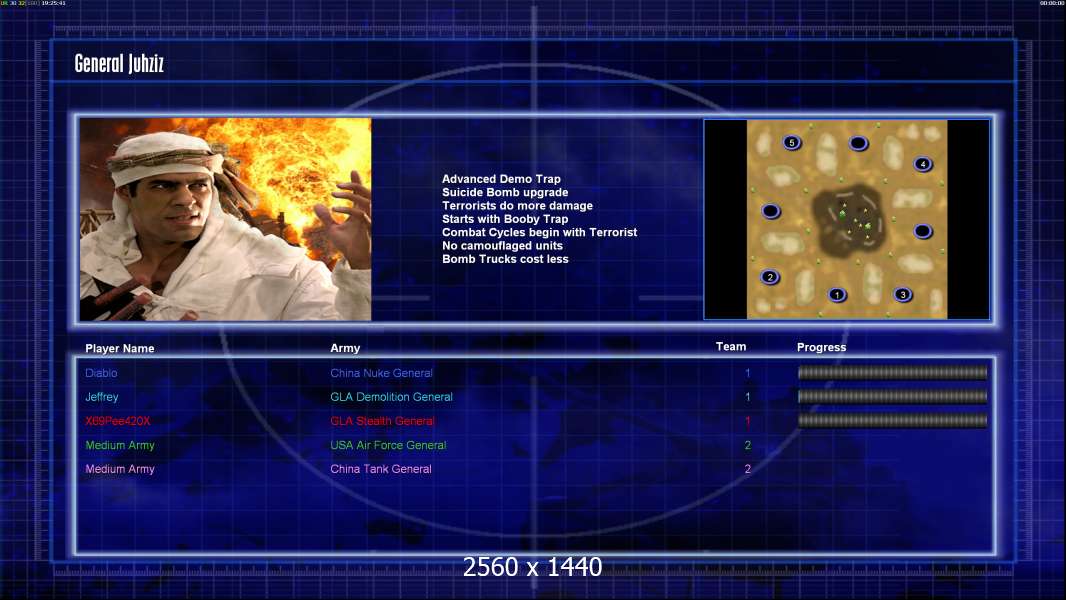Click 'USA Air Force General' army entry

388,445
